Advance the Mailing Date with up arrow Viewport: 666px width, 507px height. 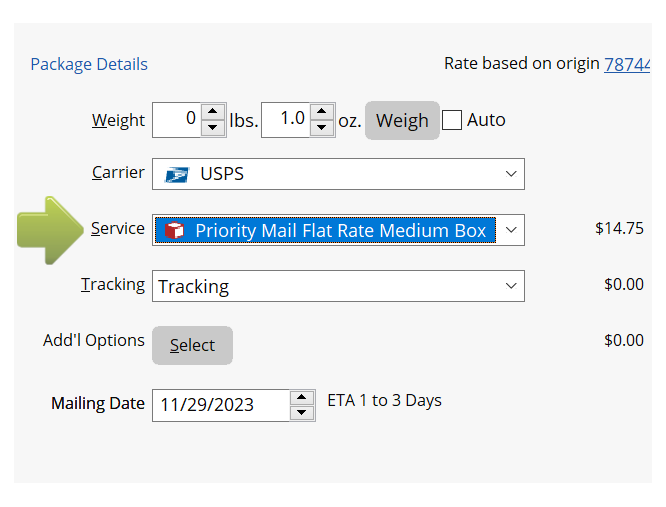302,398
